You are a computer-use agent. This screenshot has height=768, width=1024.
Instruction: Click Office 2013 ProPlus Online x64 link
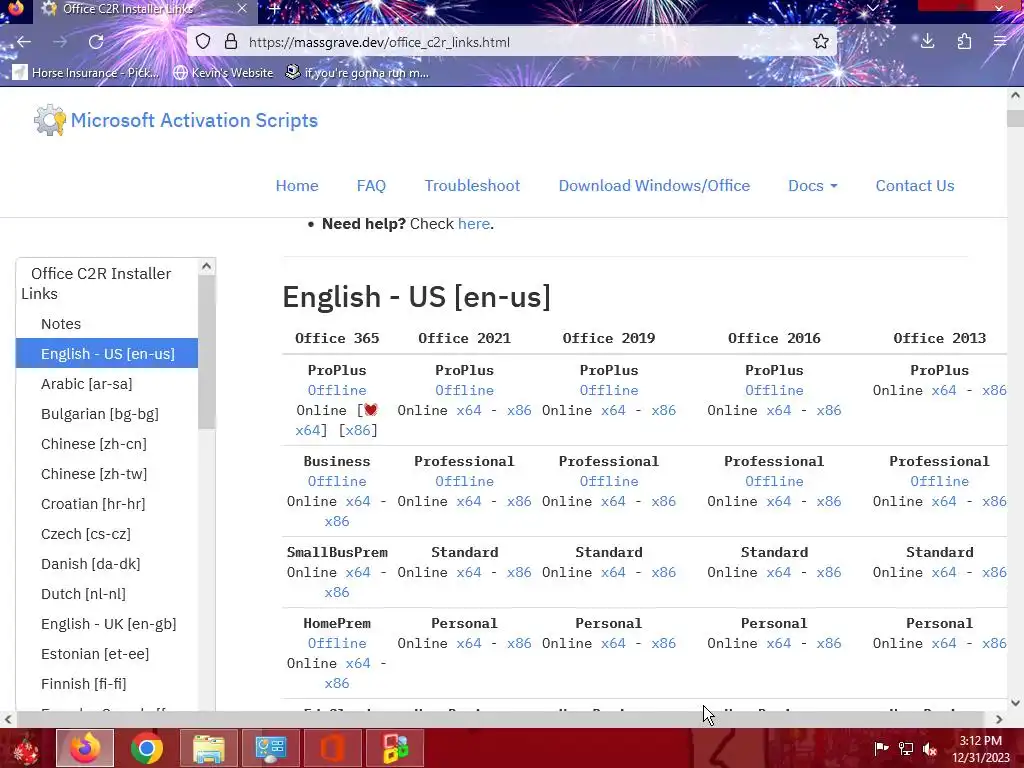(x=944, y=391)
